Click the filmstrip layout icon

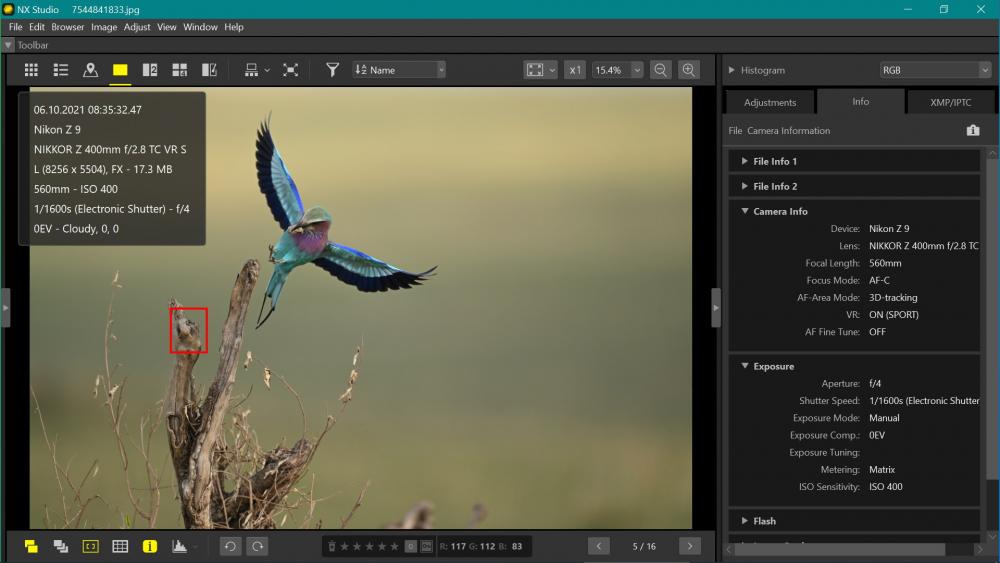(251, 70)
